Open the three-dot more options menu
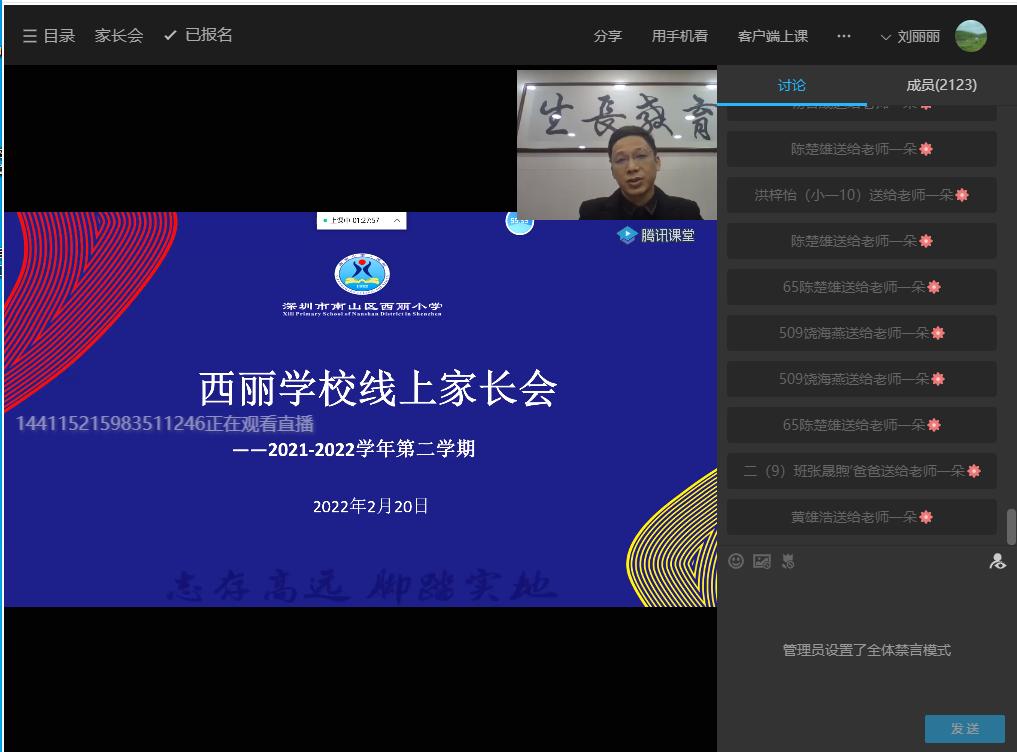The image size is (1017, 752). tap(843, 36)
